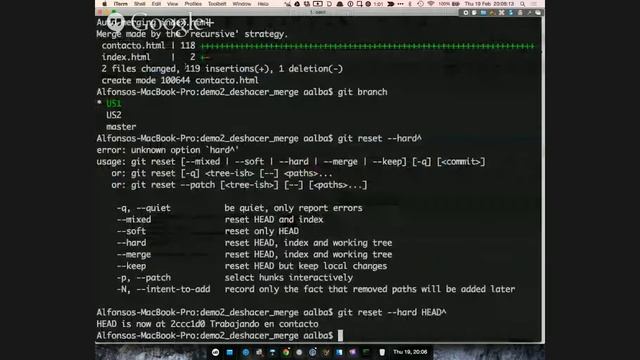The image size is (640, 360).
Task: Open the Notification Center icon
Action: [534, 4]
